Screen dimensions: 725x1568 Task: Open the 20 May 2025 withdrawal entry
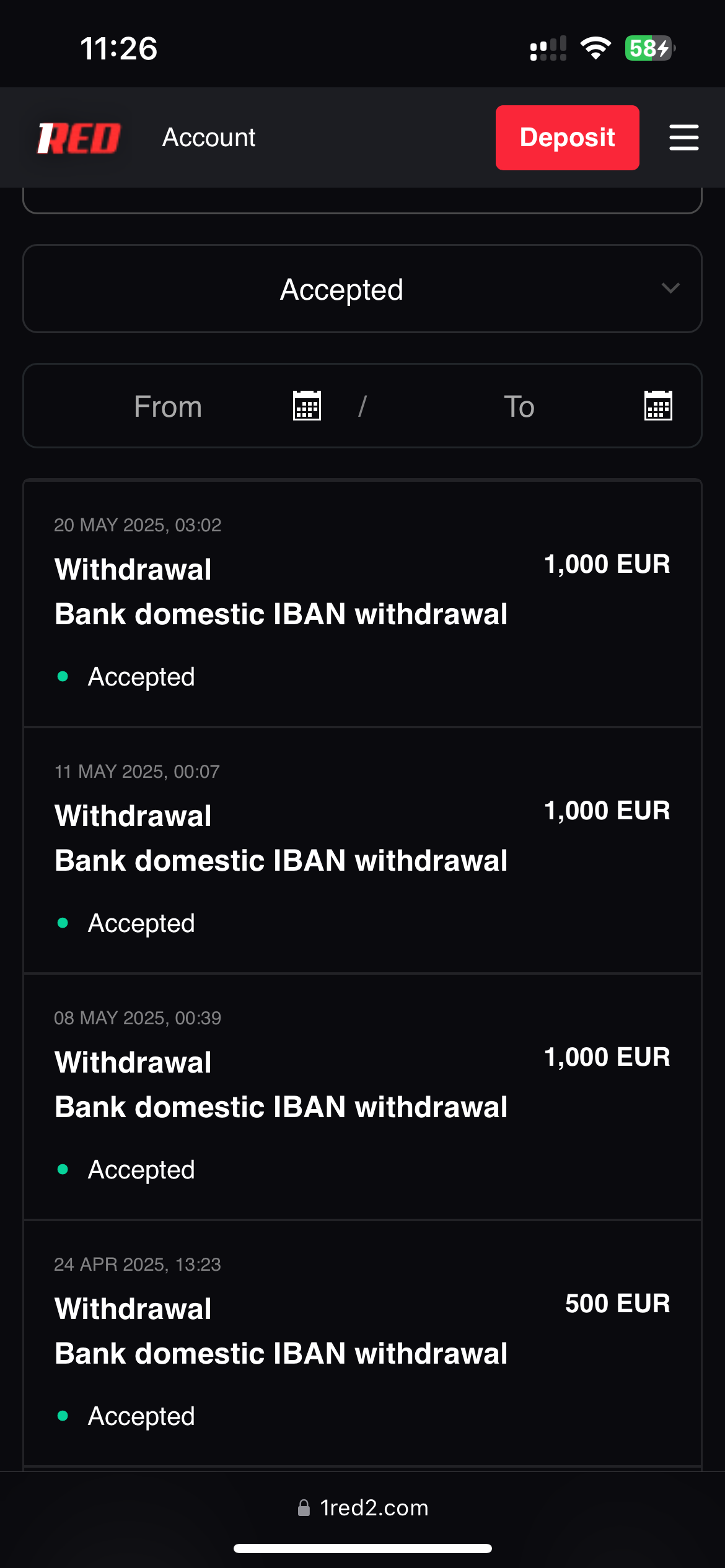pos(362,604)
